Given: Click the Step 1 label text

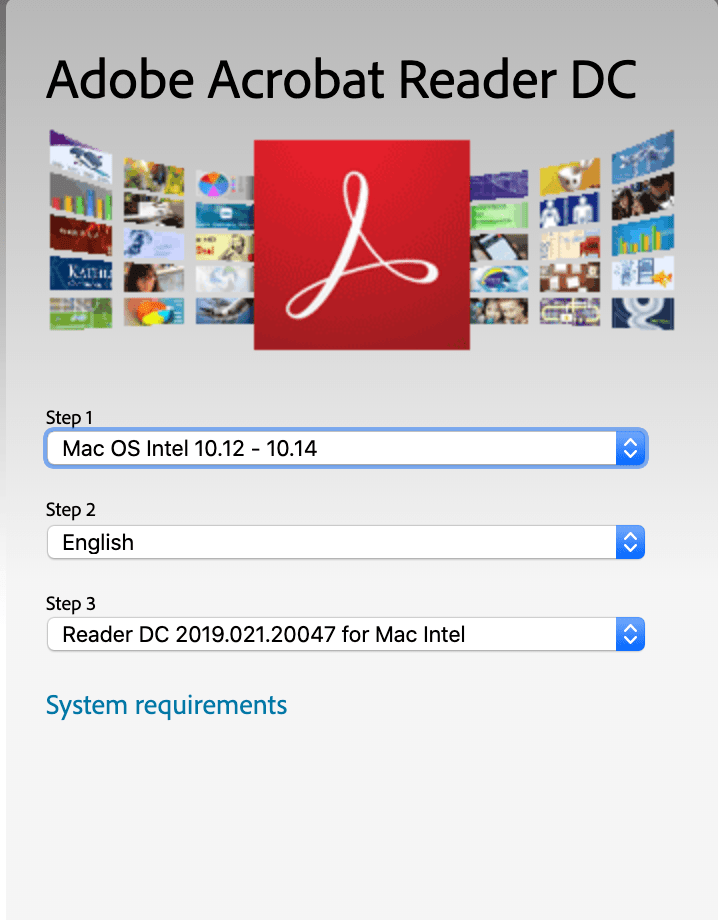Looking at the screenshot, I should [69, 418].
